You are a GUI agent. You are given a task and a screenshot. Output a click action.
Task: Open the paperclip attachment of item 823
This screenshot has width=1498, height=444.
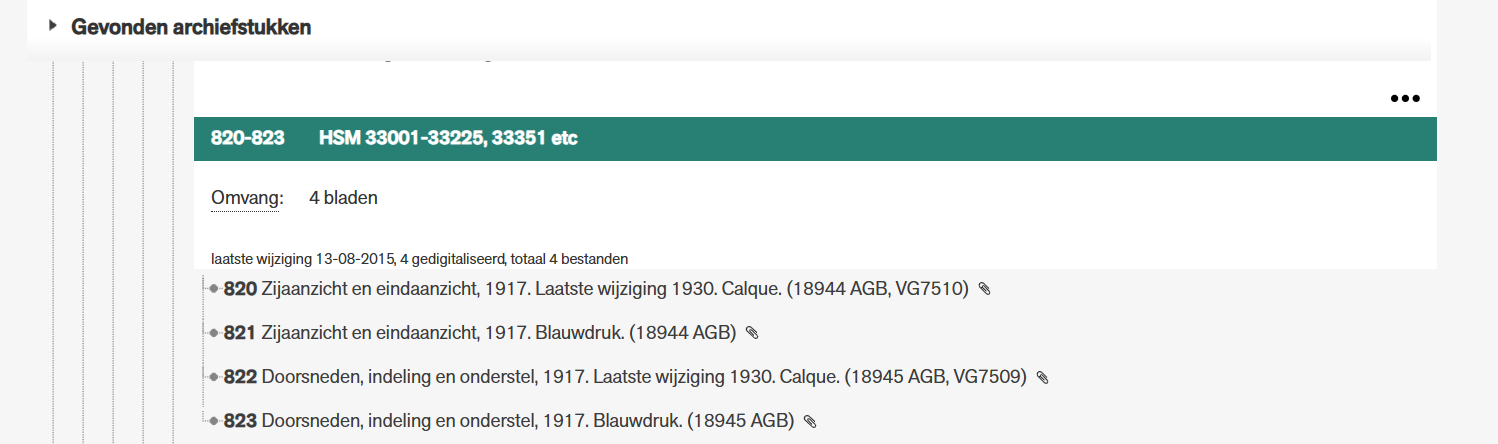click(x=810, y=421)
